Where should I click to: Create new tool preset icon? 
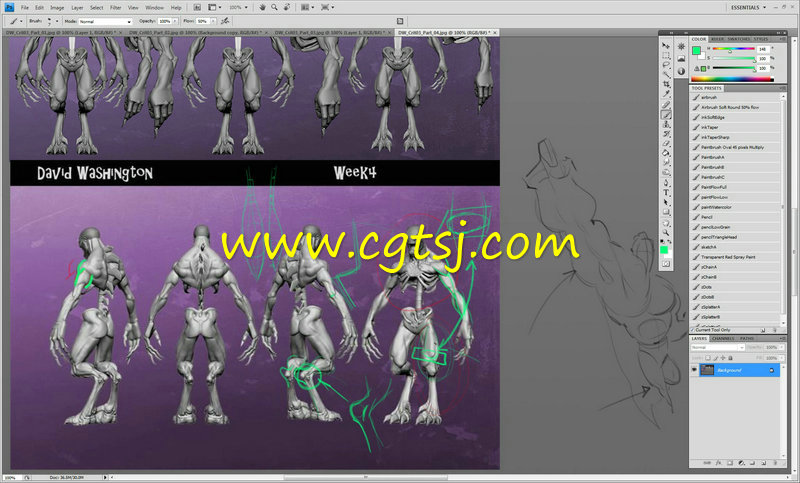pyautogui.click(x=763, y=330)
